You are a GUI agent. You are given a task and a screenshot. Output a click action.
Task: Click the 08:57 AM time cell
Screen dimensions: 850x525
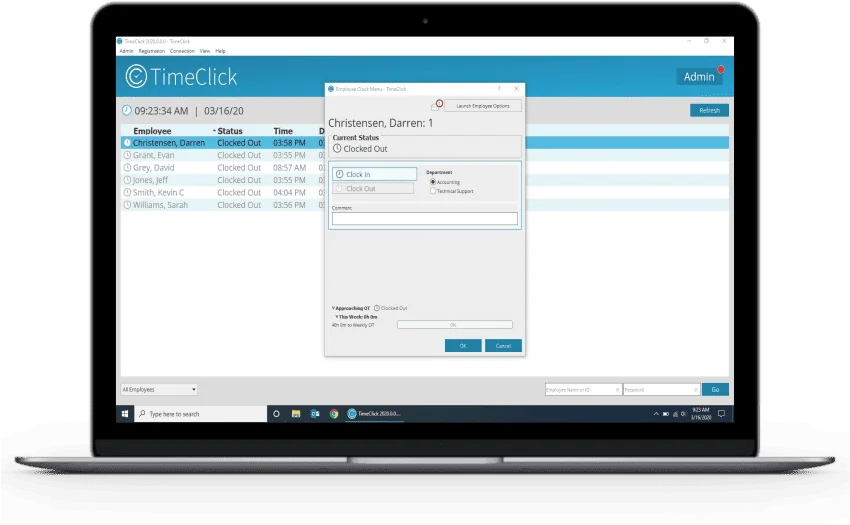[289, 168]
